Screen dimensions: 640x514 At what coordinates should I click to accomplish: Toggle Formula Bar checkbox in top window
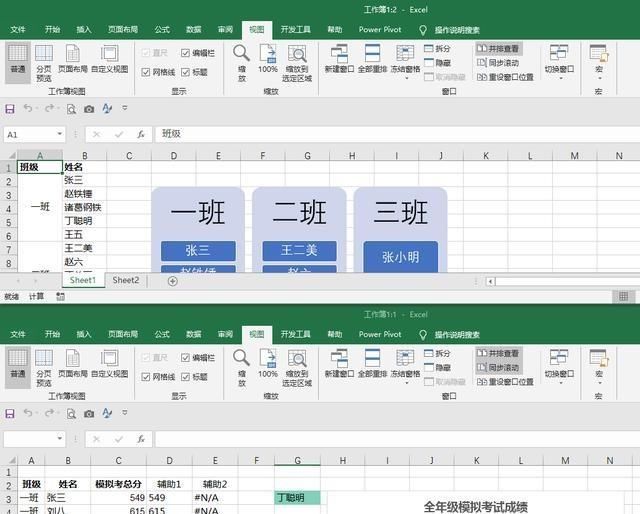tap(198, 53)
